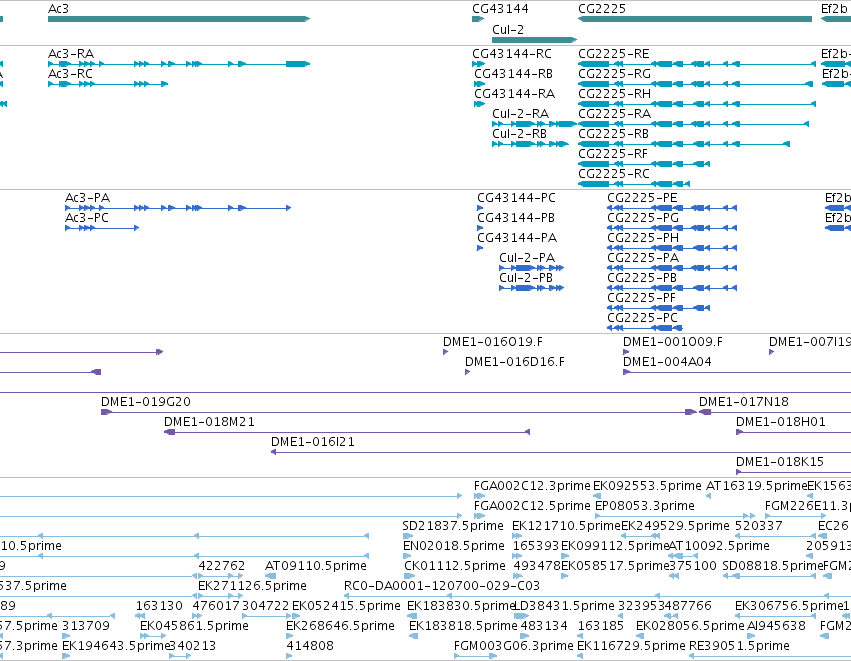Select protein CG2225-PA
This screenshot has height=661, width=851.
643,258
